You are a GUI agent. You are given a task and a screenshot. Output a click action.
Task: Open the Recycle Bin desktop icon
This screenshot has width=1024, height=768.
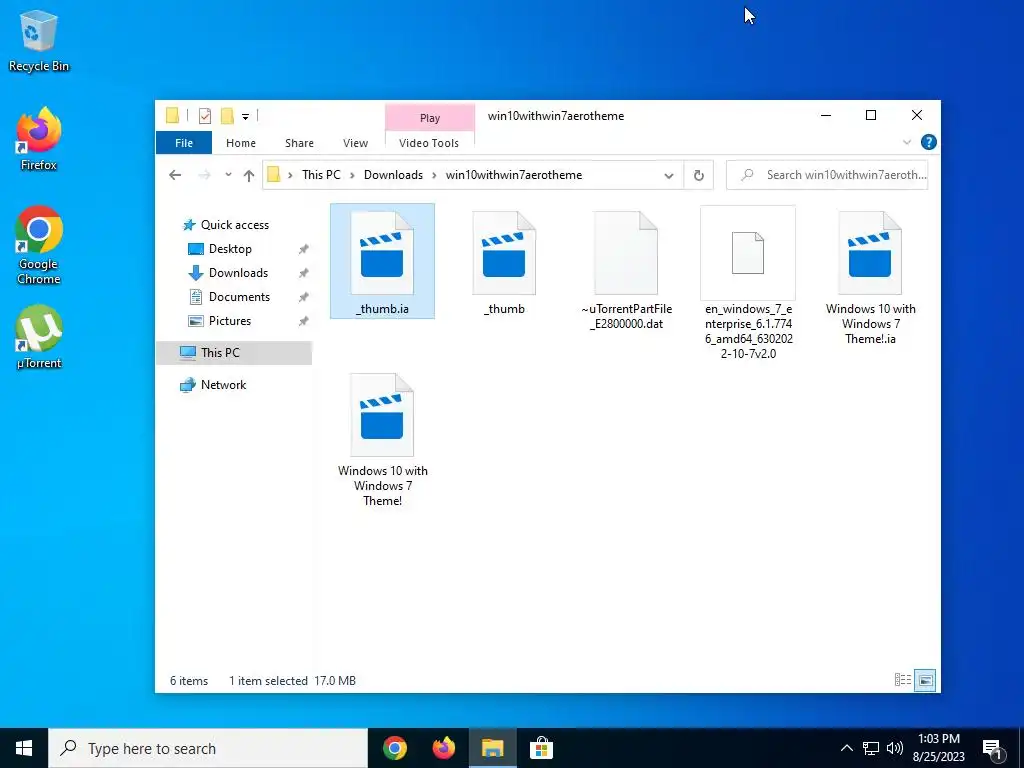pyautogui.click(x=39, y=40)
